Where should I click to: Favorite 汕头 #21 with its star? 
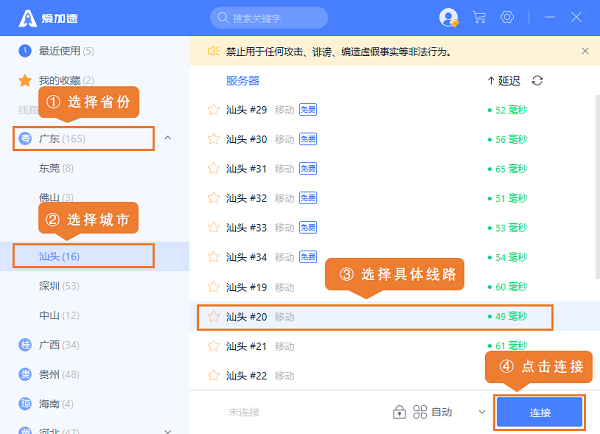(x=214, y=346)
